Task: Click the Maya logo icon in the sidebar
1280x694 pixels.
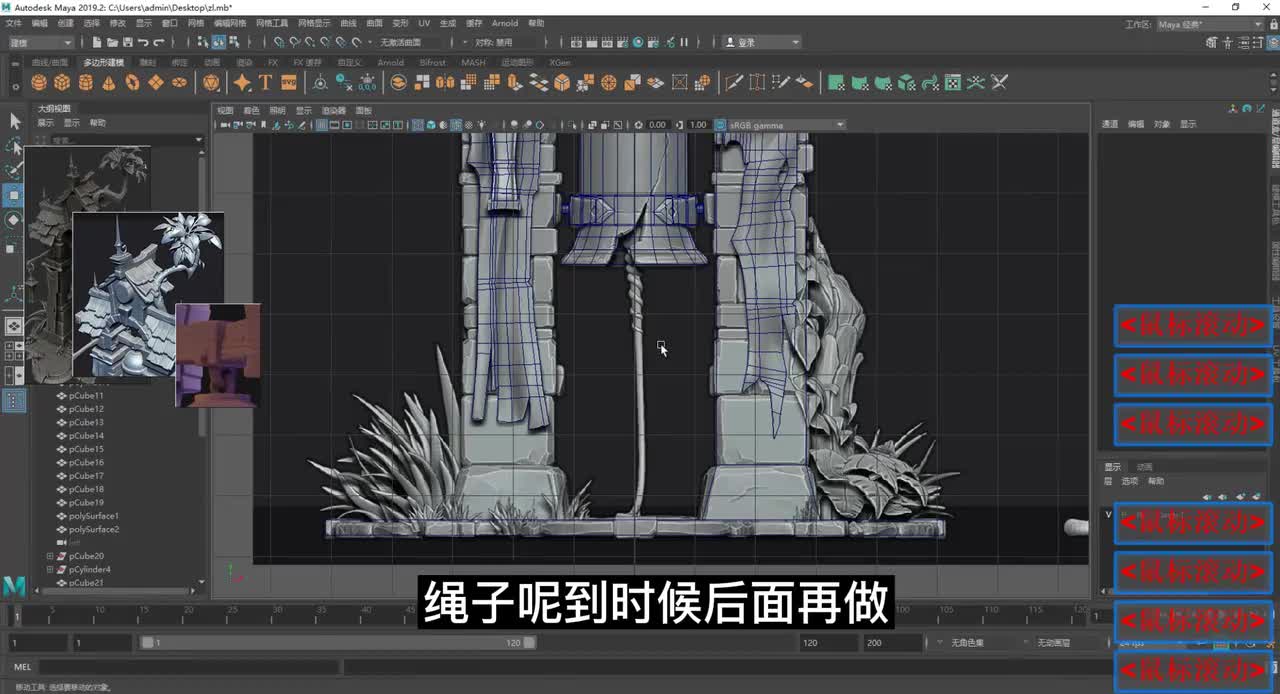Action: pos(14,586)
